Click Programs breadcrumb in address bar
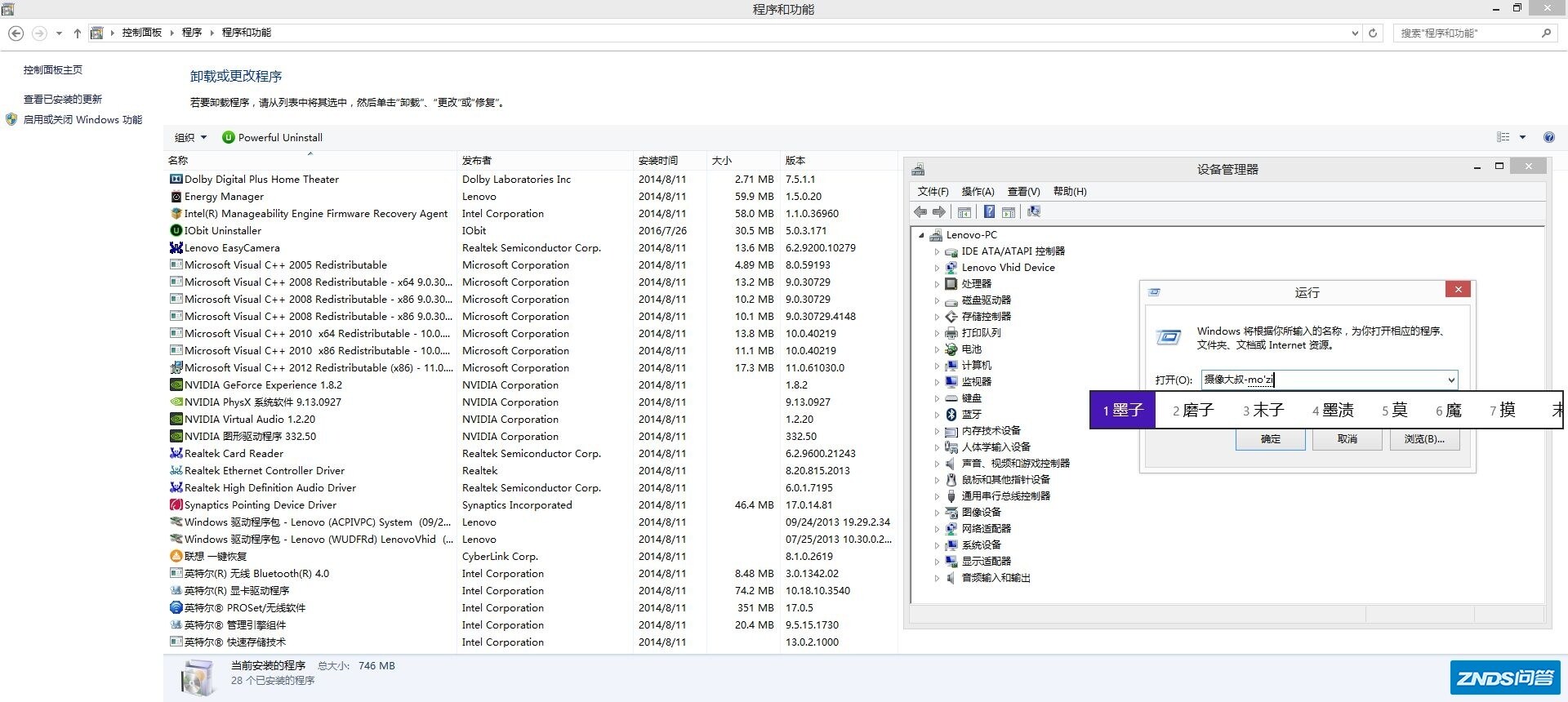1568x702 pixels. coord(192,33)
